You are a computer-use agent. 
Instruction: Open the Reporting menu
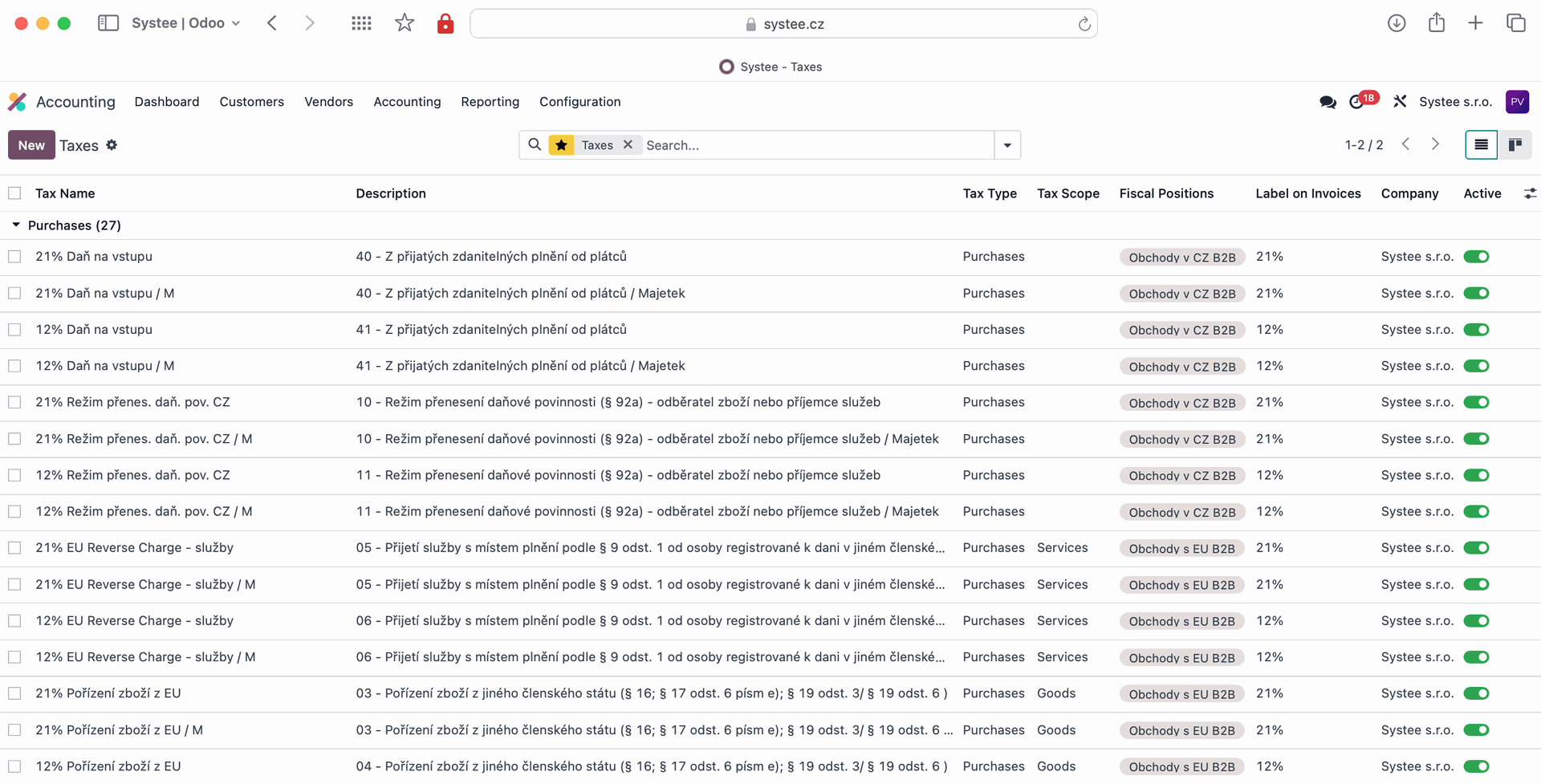tap(490, 102)
